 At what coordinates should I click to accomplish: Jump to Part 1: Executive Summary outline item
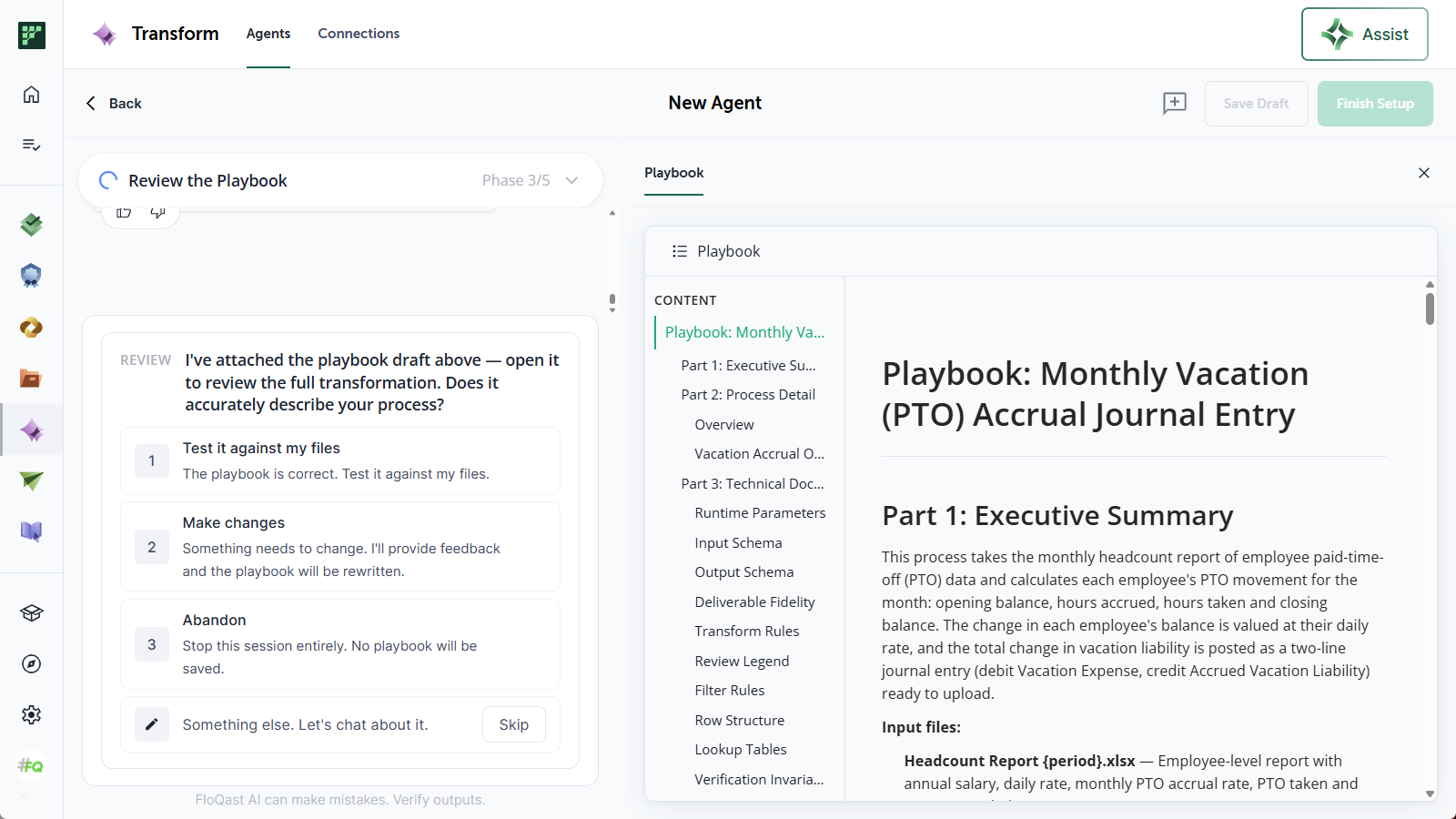pyautogui.click(x=748, y=366)
